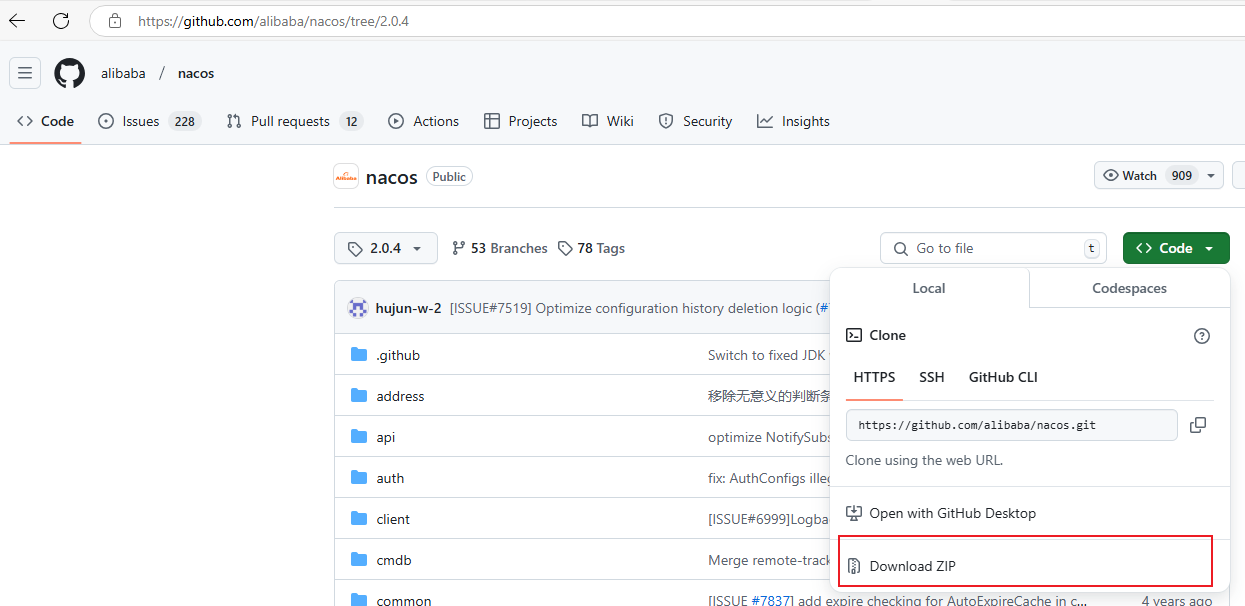The image size is (1245, 606).
Task: Open the Security tab
Action: pyautogui.click(x=695, y=121)
